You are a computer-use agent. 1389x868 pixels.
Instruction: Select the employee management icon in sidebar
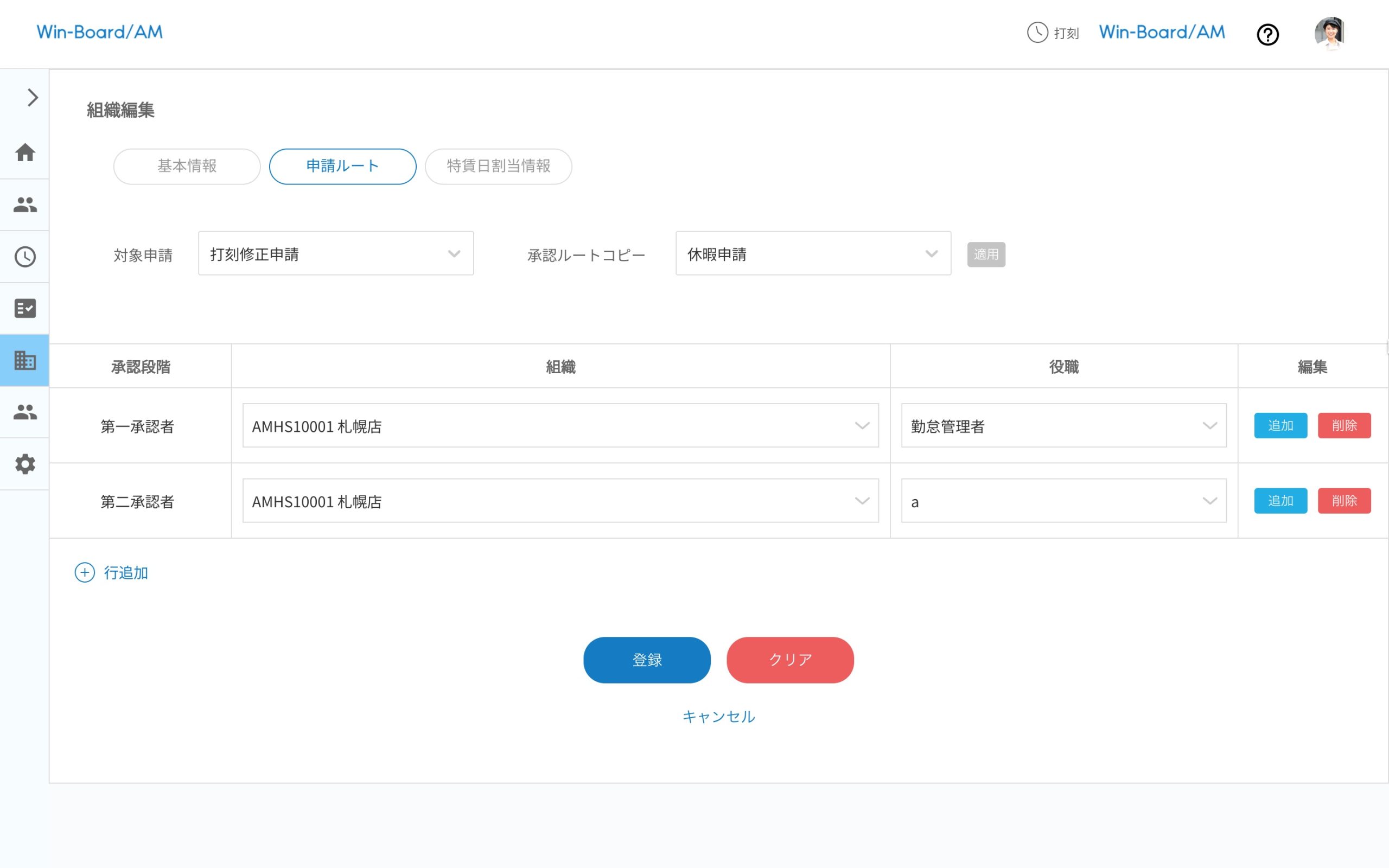coord(24,205)
